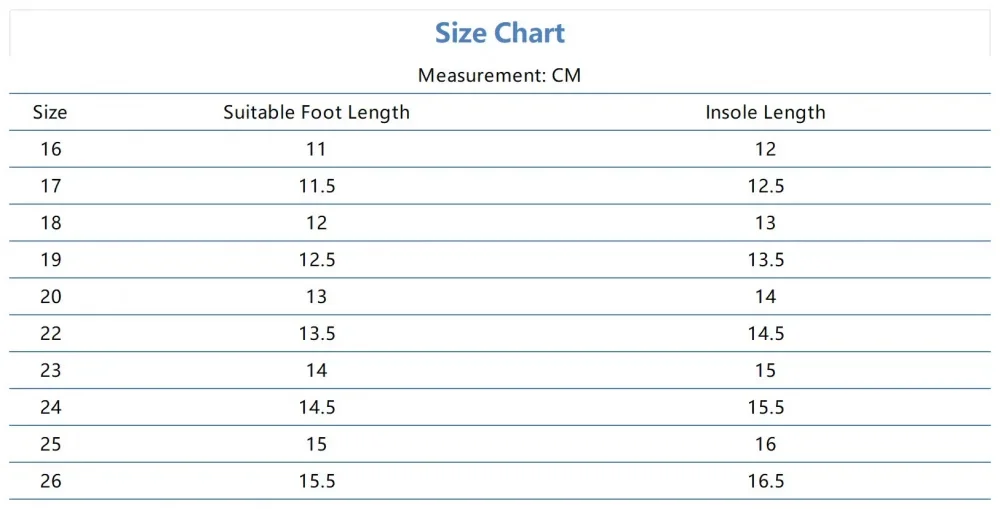This screenshot has height=509, width=1000.
Task: Select size 23 row label
Action: (51, 371)
